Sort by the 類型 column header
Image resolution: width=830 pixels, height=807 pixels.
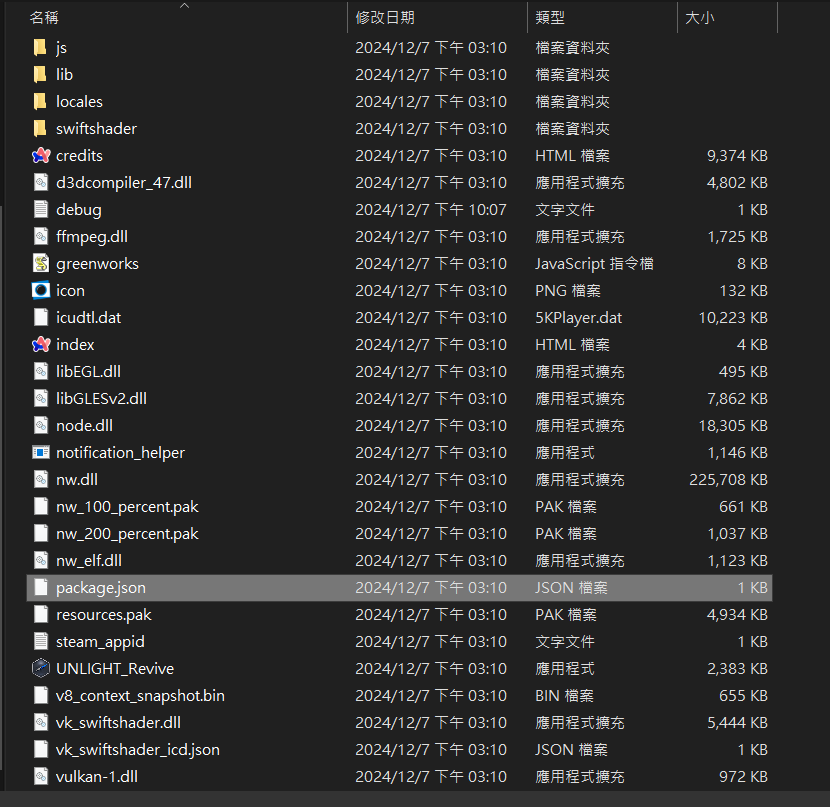tap(550, 18)
